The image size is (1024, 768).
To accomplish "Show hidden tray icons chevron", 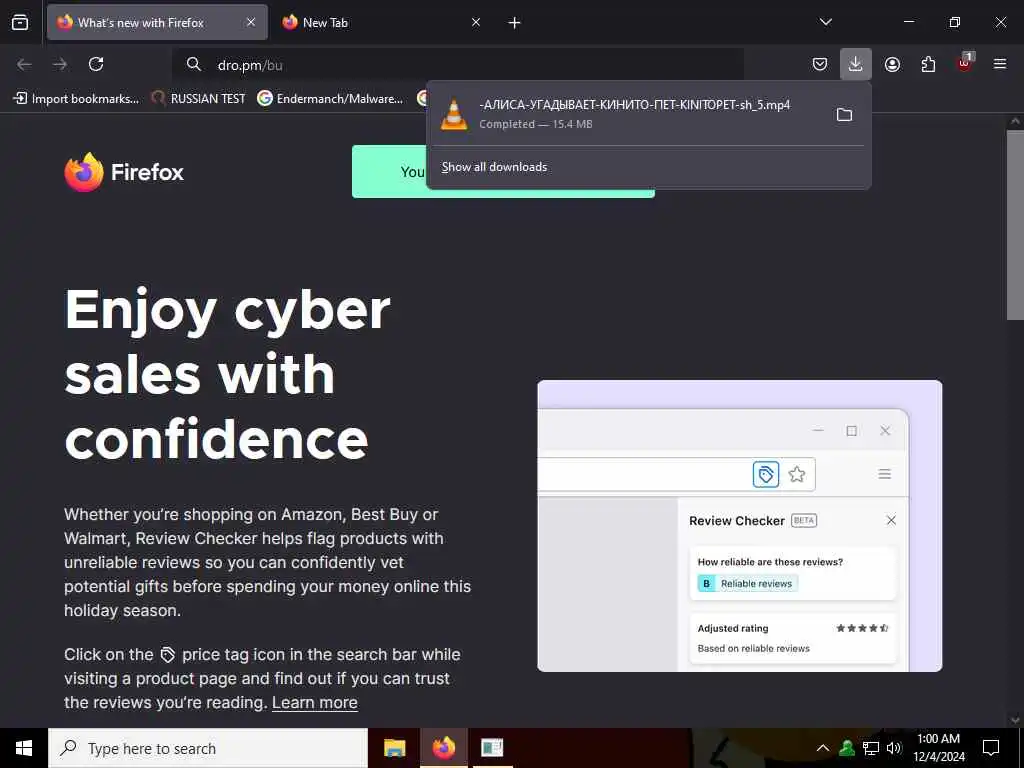I will (x=823, y=748).
